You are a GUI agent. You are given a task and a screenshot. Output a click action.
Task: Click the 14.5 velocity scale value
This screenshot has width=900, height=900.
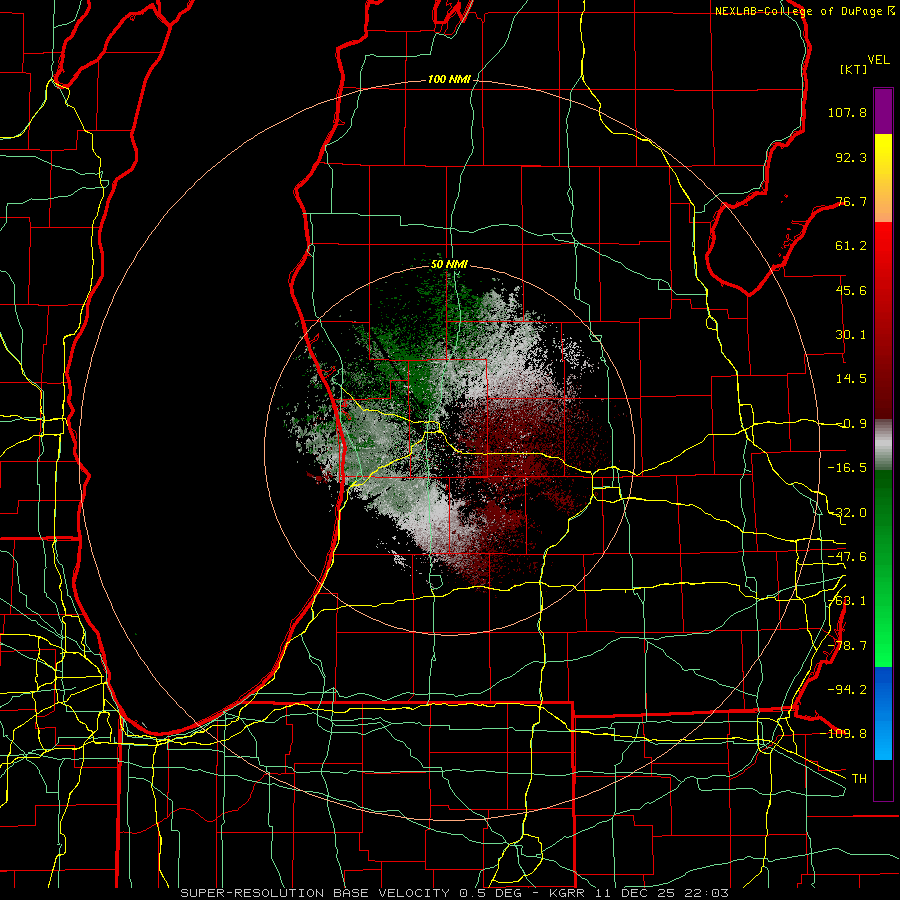click(851, 379)
